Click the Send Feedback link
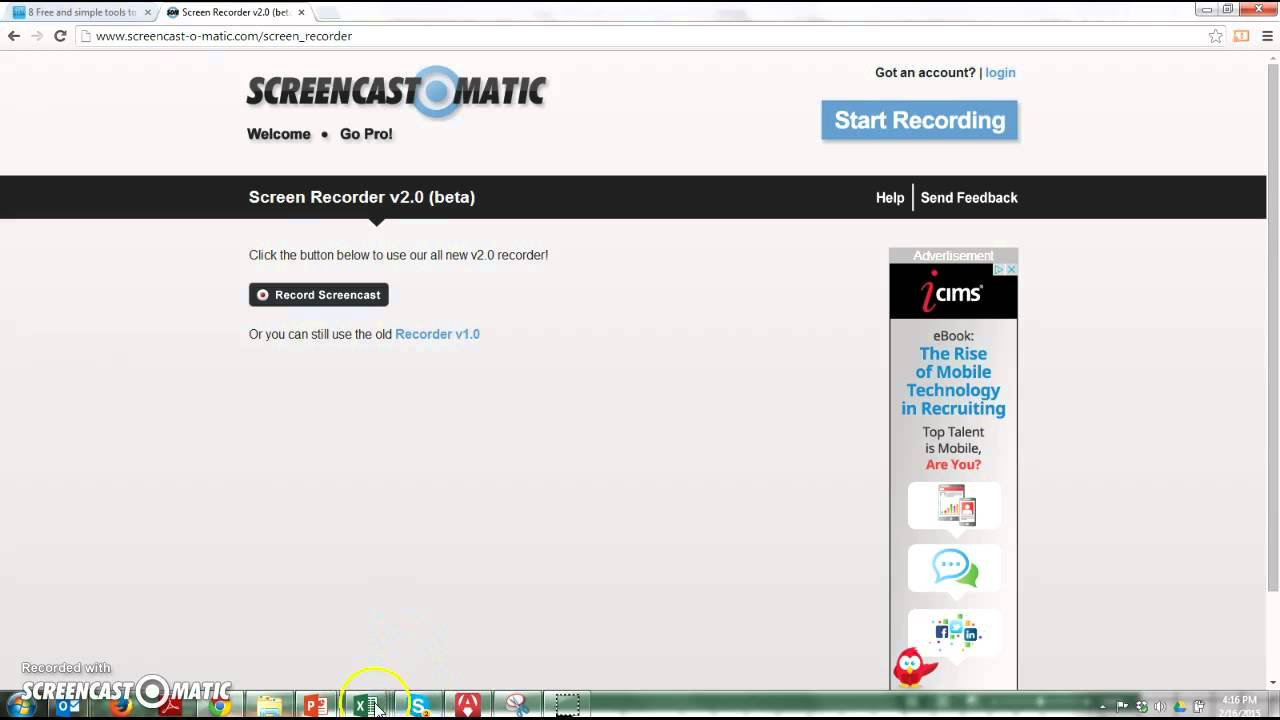This screenshot has height=720, width=1280. tap(969, 198)
